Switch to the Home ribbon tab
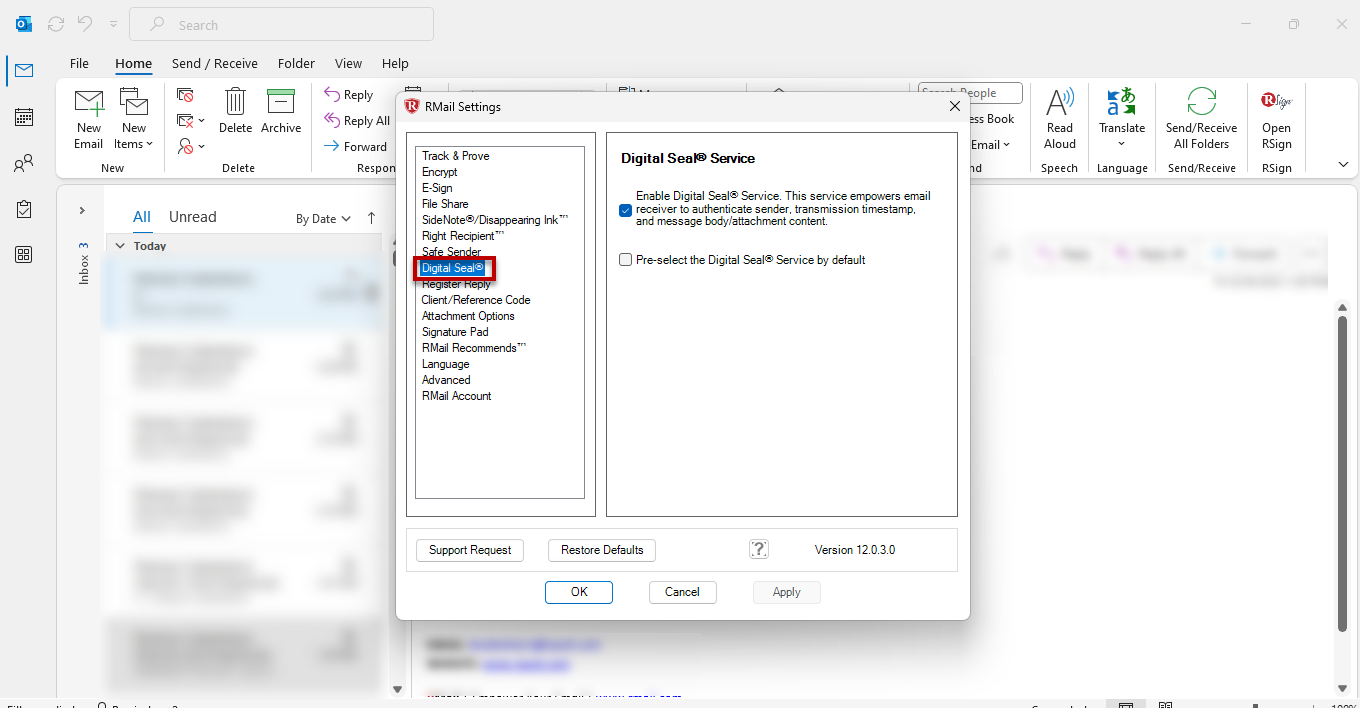Viewport: 1360px width, 708px height. click(133, 63)
